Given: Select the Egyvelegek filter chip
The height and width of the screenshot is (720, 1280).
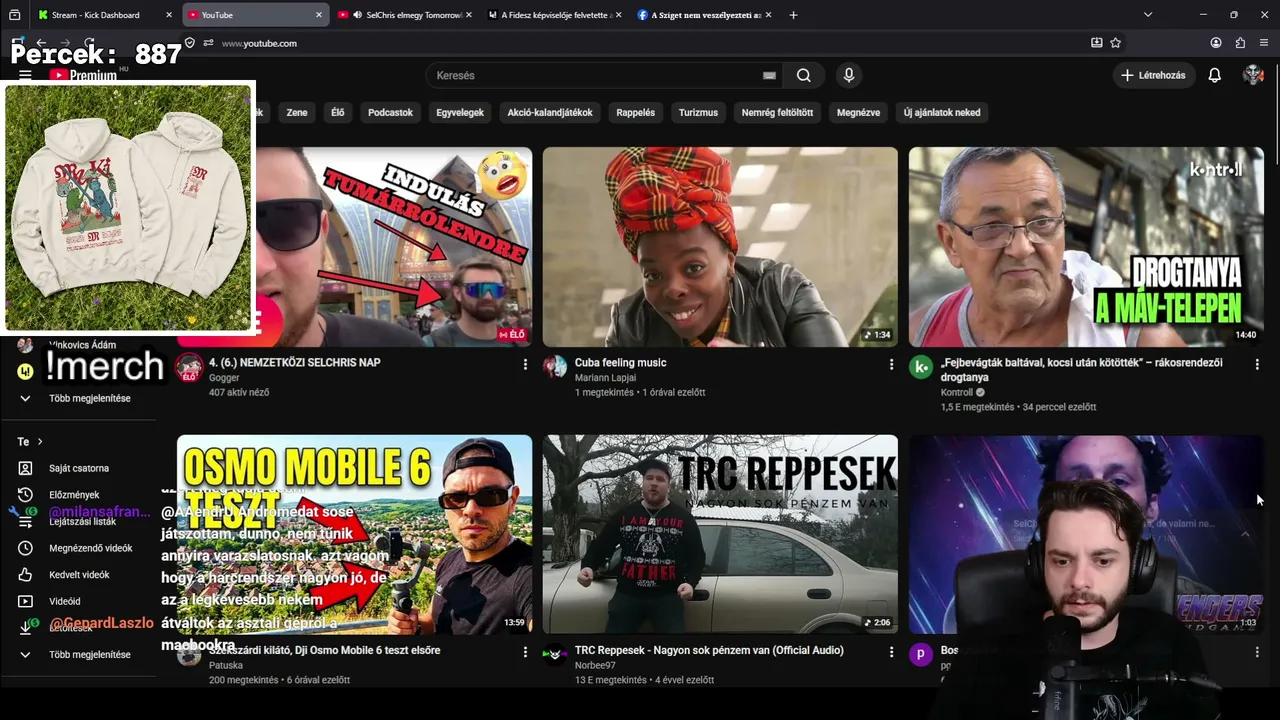Looking at the screenshot, I should [460, 113].
